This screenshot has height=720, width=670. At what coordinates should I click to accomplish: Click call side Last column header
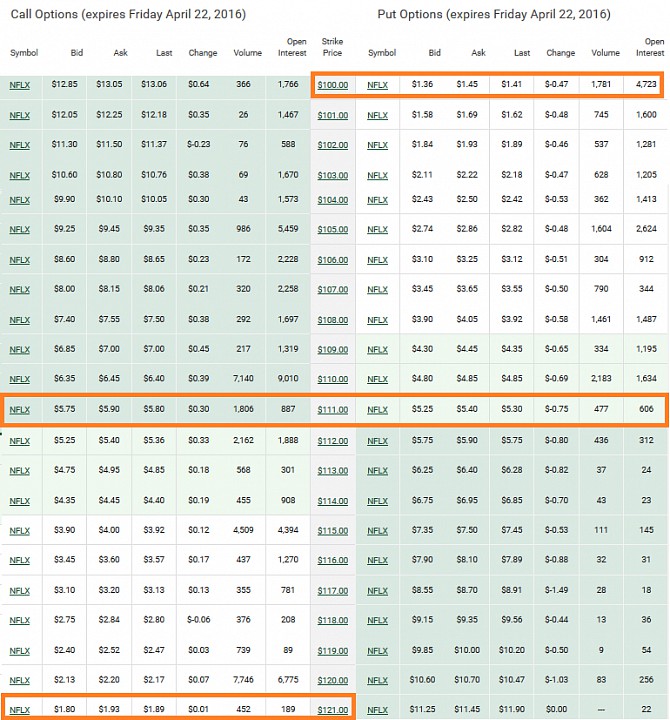pyautogui.click(x=164, y=53)
